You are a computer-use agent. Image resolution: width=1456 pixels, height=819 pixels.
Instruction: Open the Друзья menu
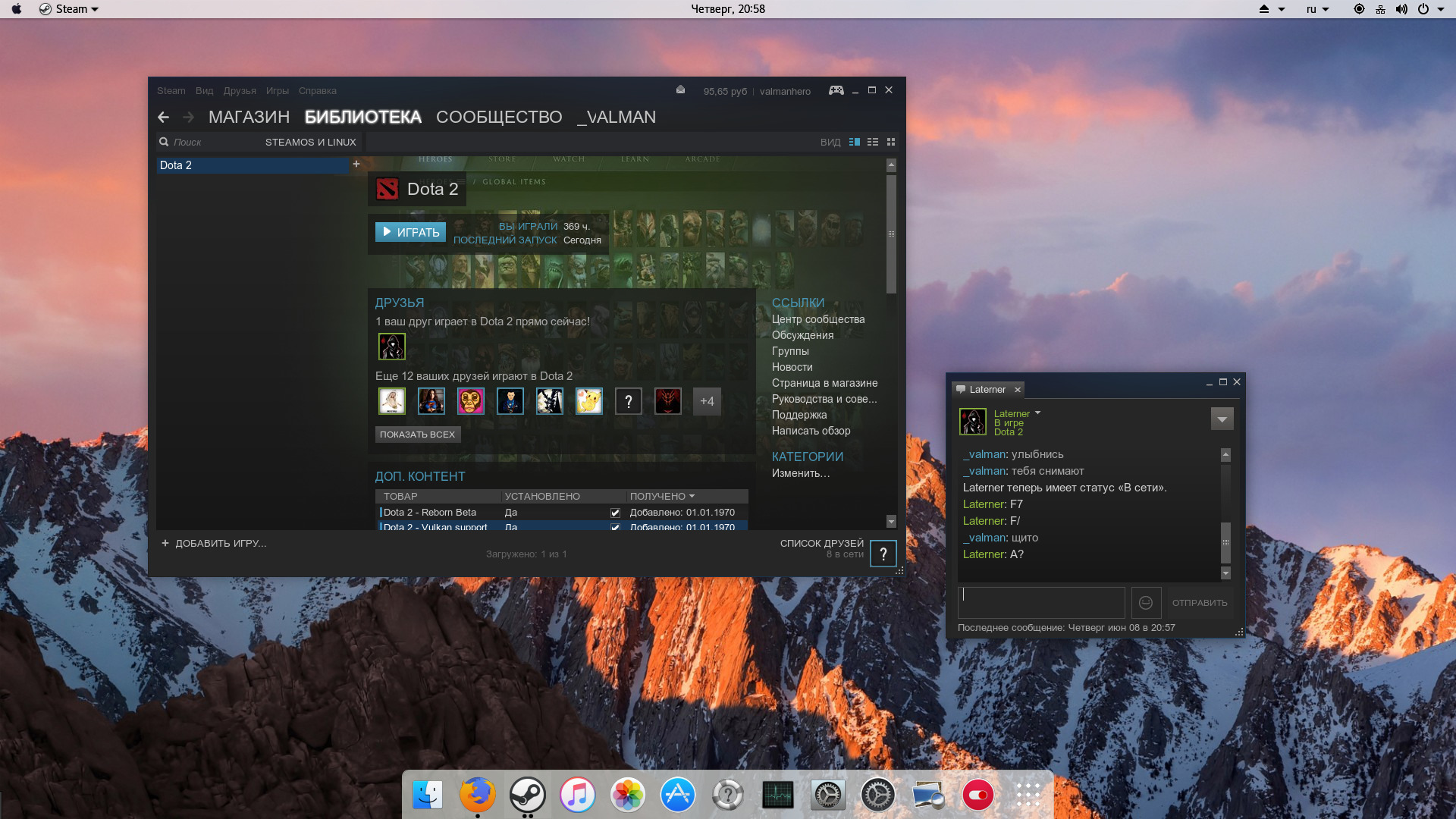pos(240,90)
